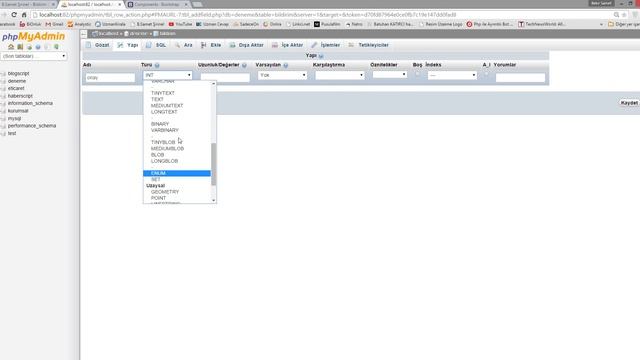Open the blue documentation help icon in sidebar
Screen dimensions: 640x360
tap(38, 47)
